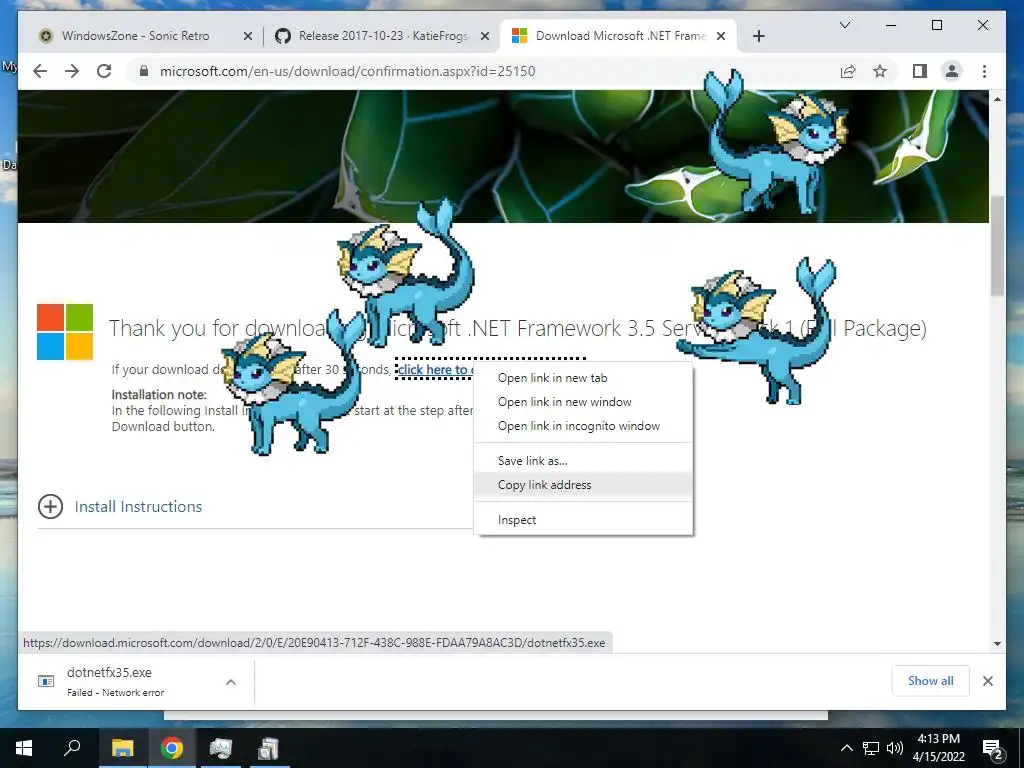Click the 'click here to' download link
Screen dimensions: 1024x768
coord(435,370)
